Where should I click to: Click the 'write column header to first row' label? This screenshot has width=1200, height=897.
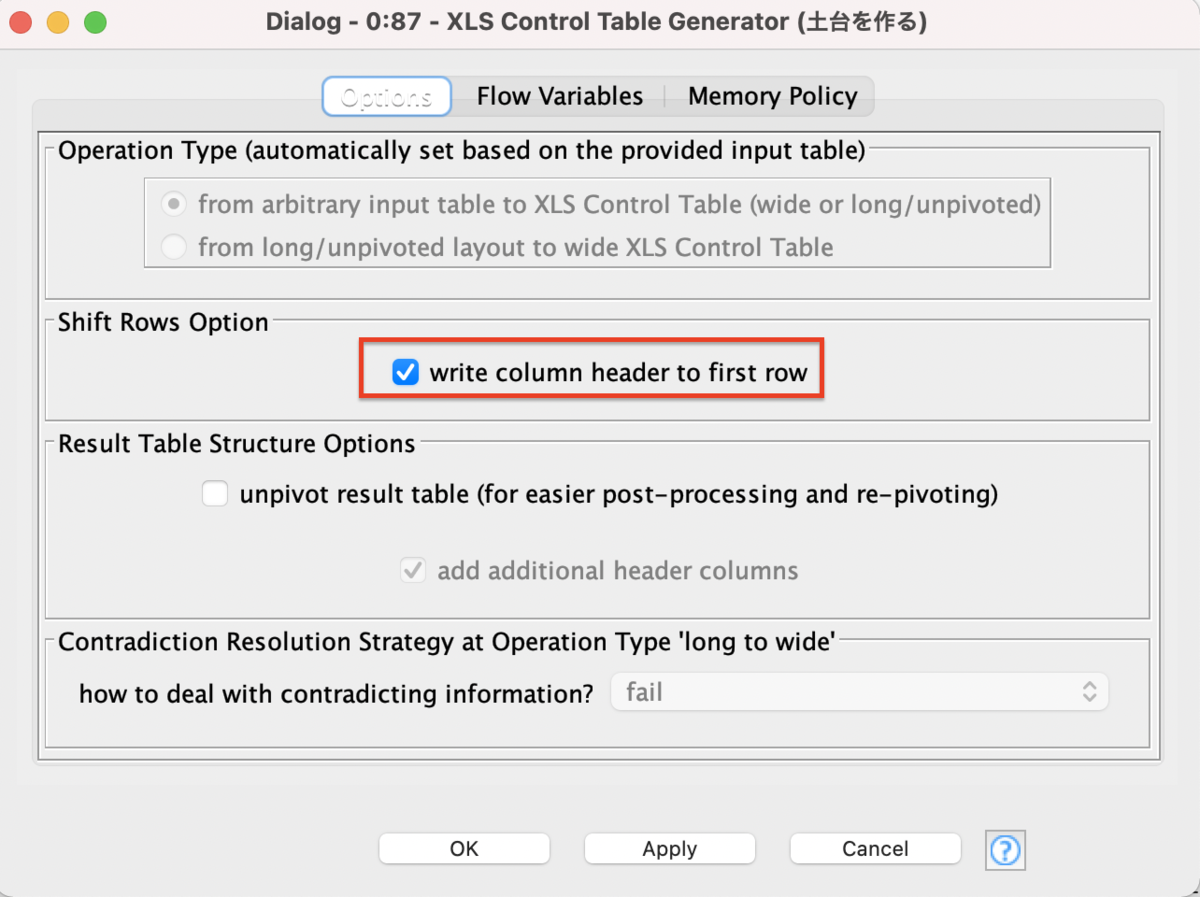click(618, 373)
